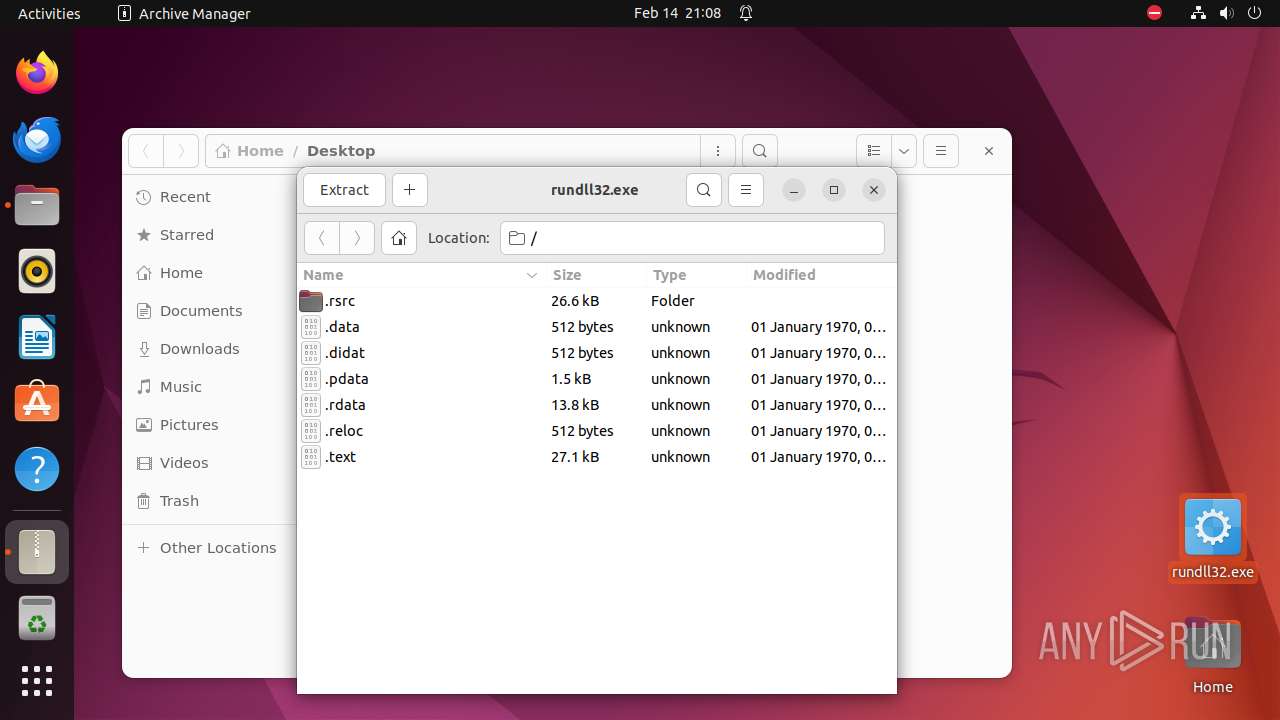
Task: Click Desktop in Files path bar
Action: pos(341,151)
